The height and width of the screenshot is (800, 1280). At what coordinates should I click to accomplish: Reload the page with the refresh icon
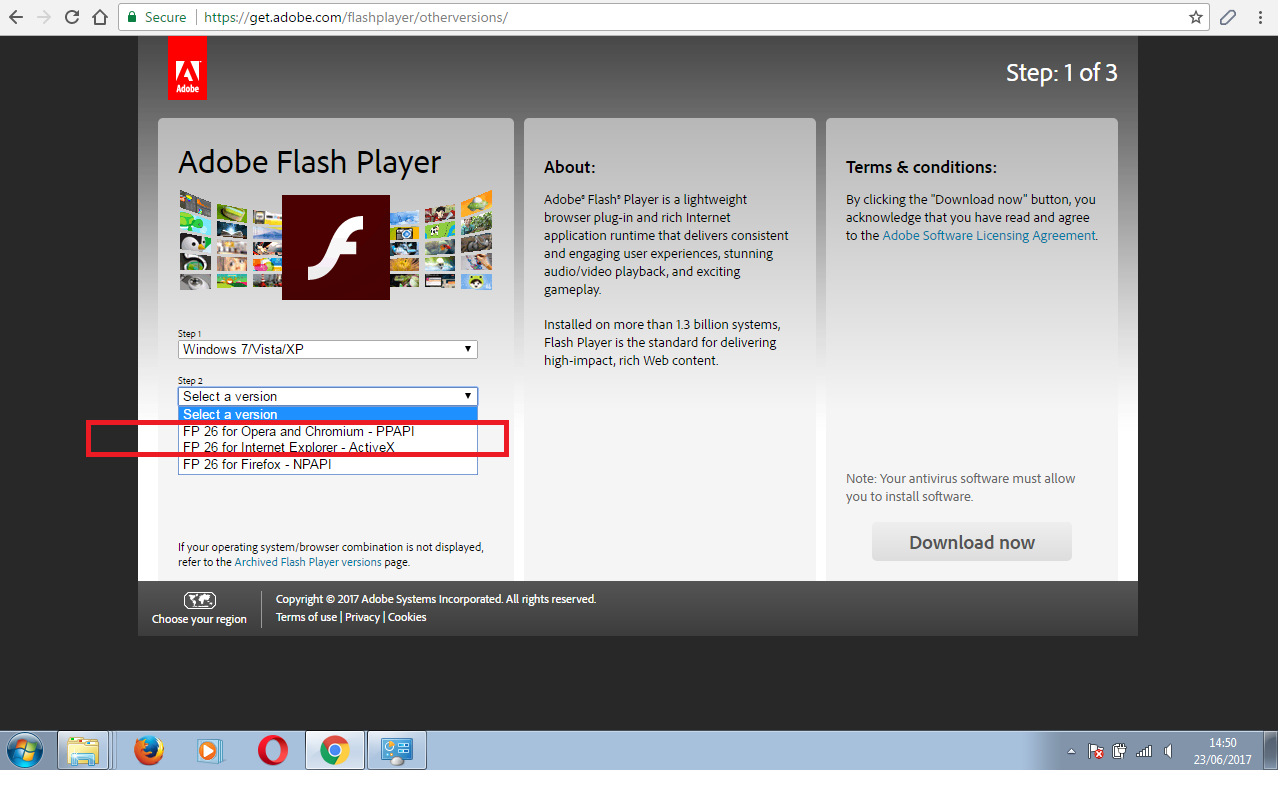(x=72, y=17)
